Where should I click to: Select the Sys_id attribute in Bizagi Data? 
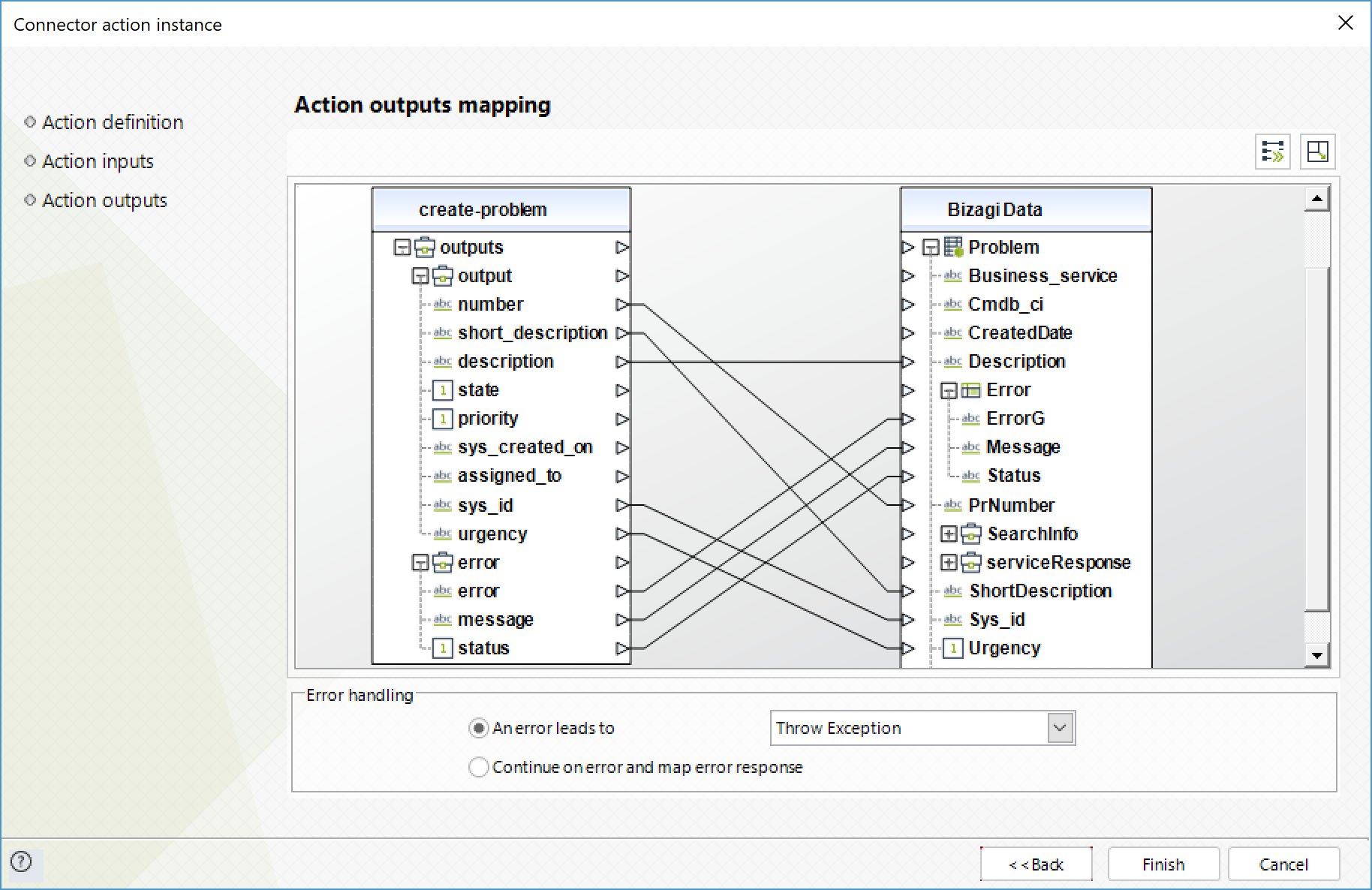click(997, 620)
